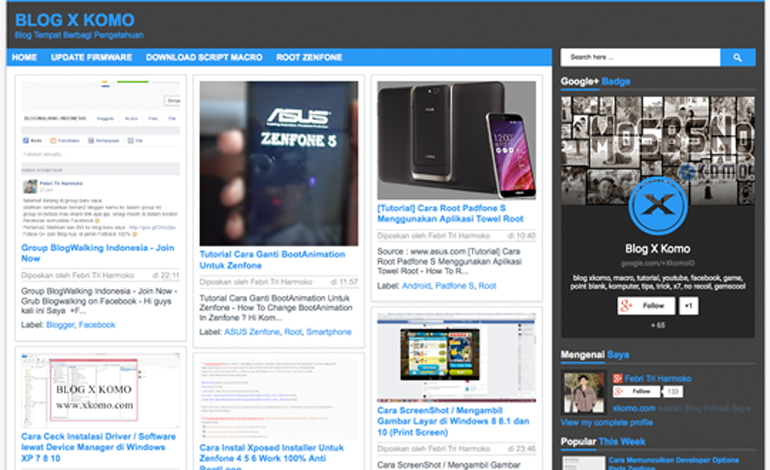Click Febri Tri Harmoko profile photo
Image resolution: width=770 pixels, height=470 pixels.
click(x=584, y=392)
